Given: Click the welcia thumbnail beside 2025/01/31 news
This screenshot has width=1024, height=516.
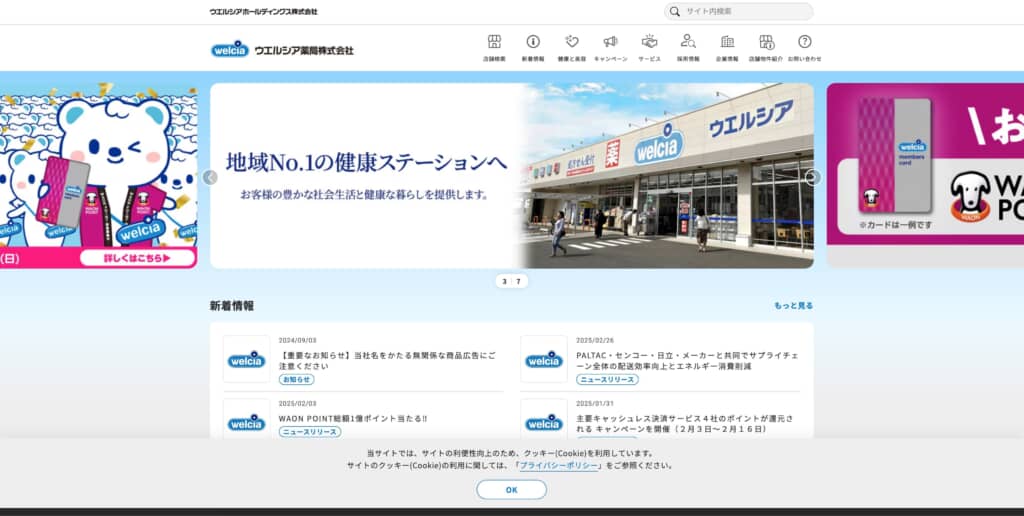Looking at the screenshot, I should 544,419.
